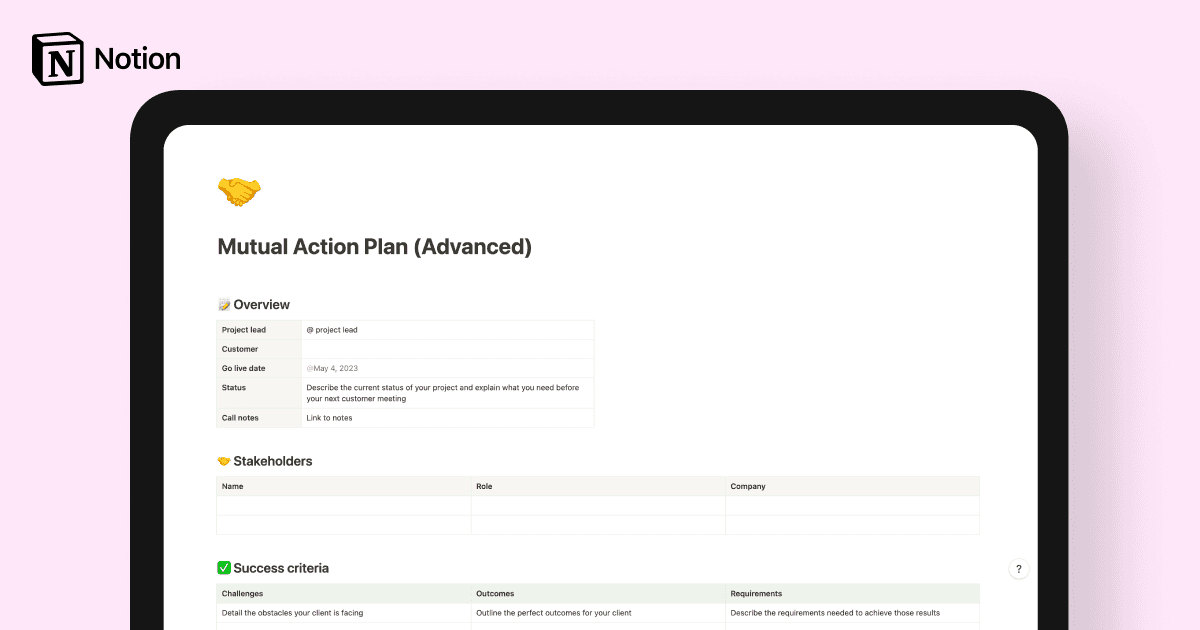This screenshot has width=1200, height=630.
Task: Click the Notion logo icon
Action: [57, 58]
